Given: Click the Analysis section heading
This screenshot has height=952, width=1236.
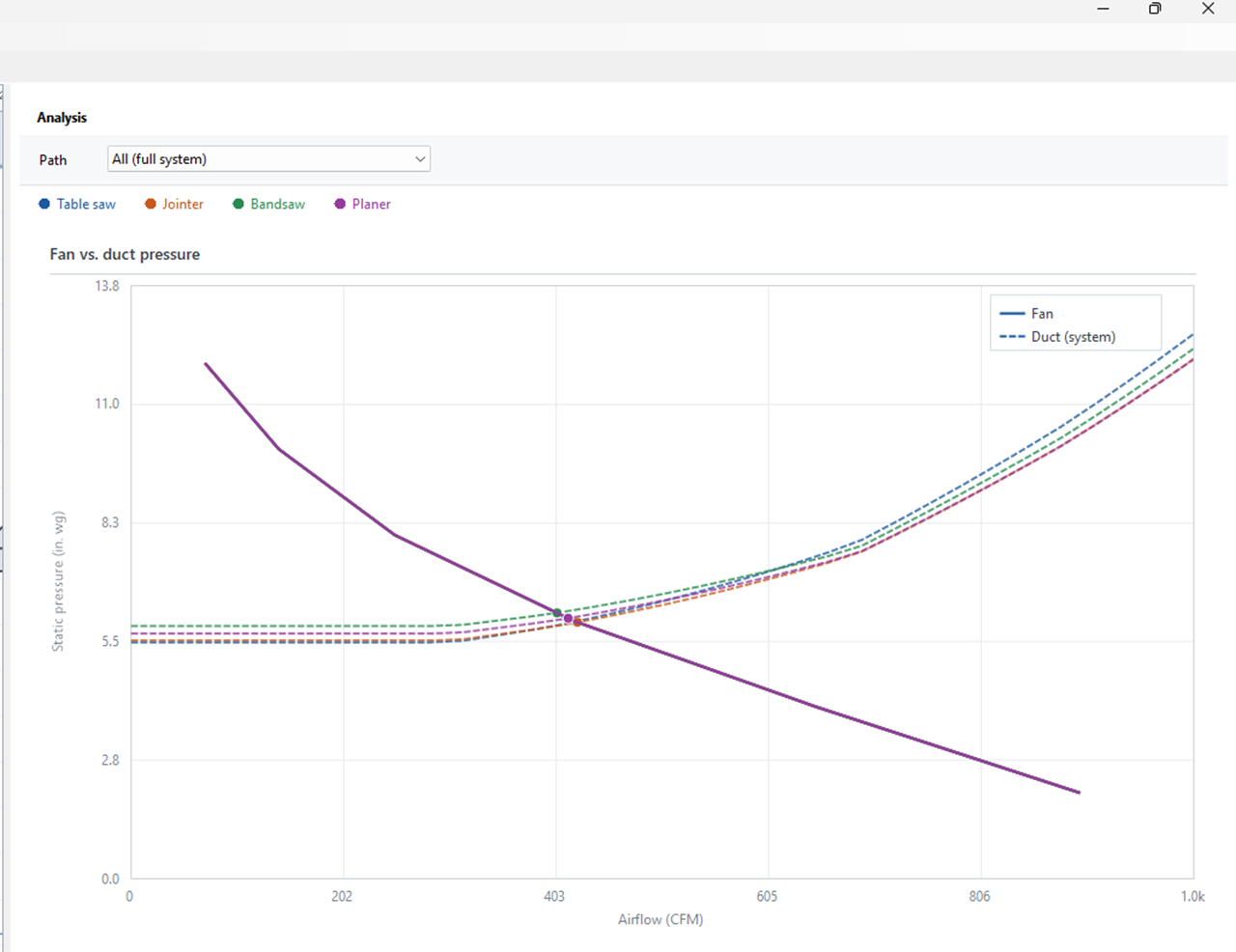Looking at the screenshot, I should pyautogui.click(x=62, y=118).
